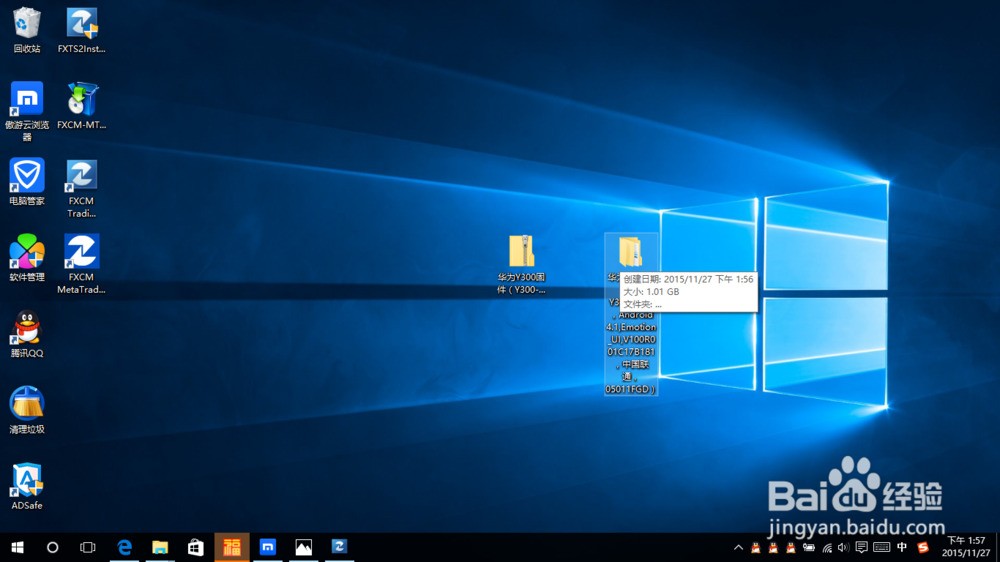The height and width of the screenshot is (562, 1000).
Task: Expand hidden system tray icons arrow
Action: [738, 547]
